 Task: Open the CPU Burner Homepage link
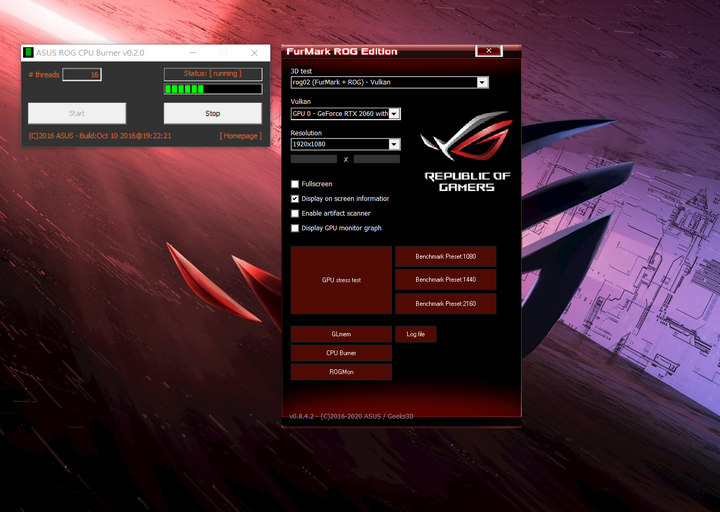pos(241,136)
